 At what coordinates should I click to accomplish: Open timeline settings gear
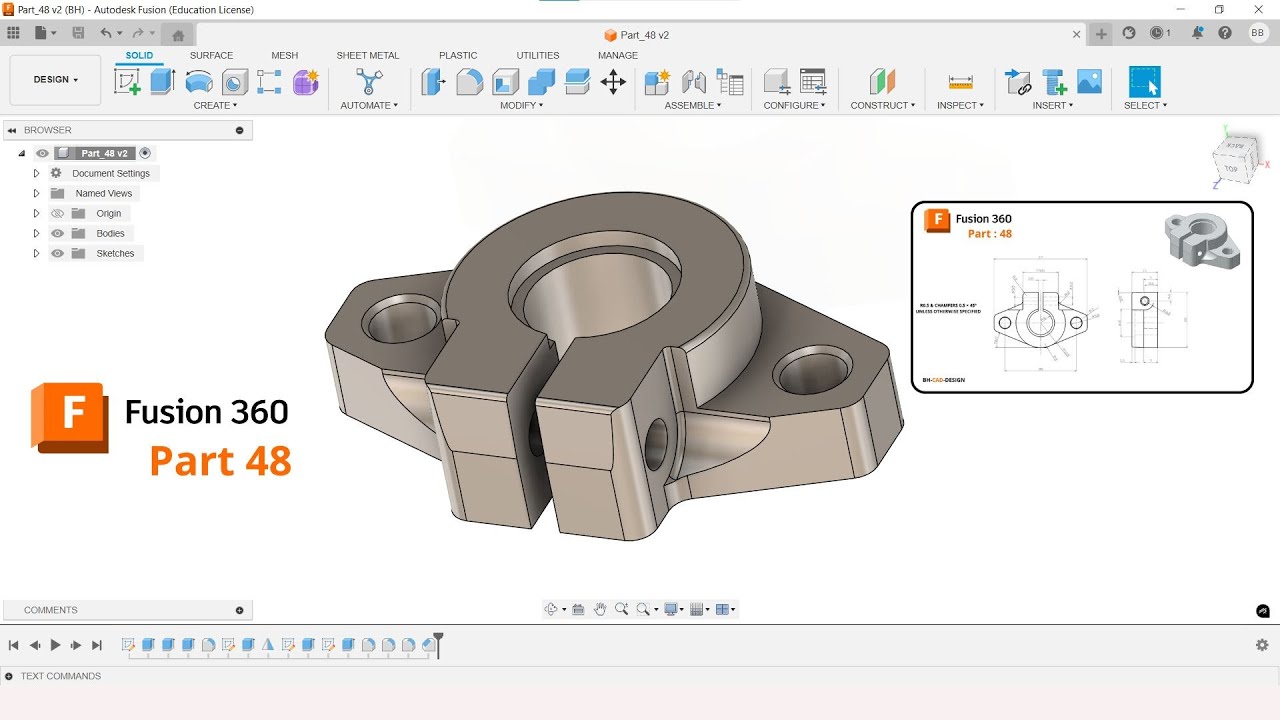[1262, 645]
